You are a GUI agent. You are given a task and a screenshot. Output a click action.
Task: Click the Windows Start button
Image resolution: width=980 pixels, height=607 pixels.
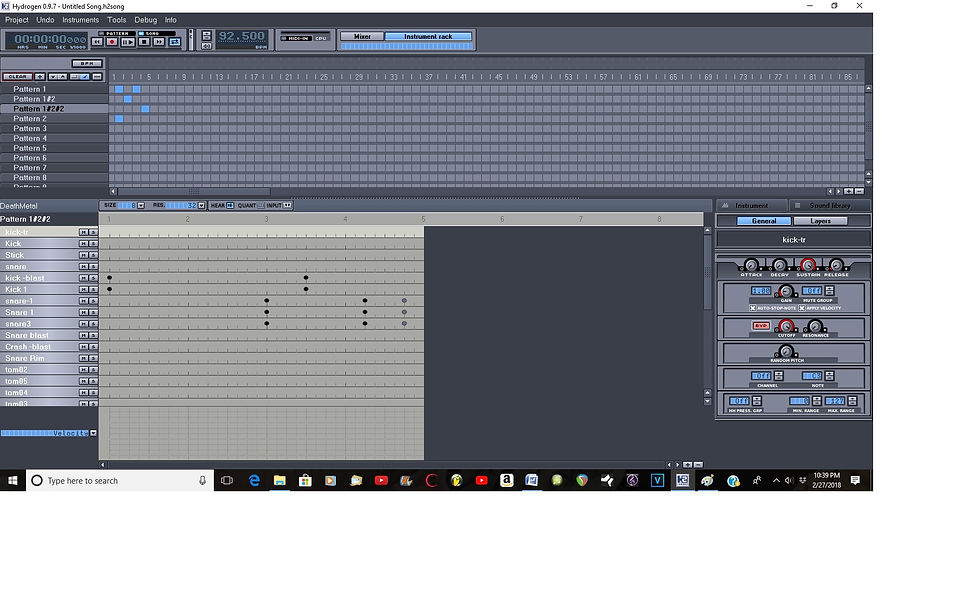click(12, 480)
